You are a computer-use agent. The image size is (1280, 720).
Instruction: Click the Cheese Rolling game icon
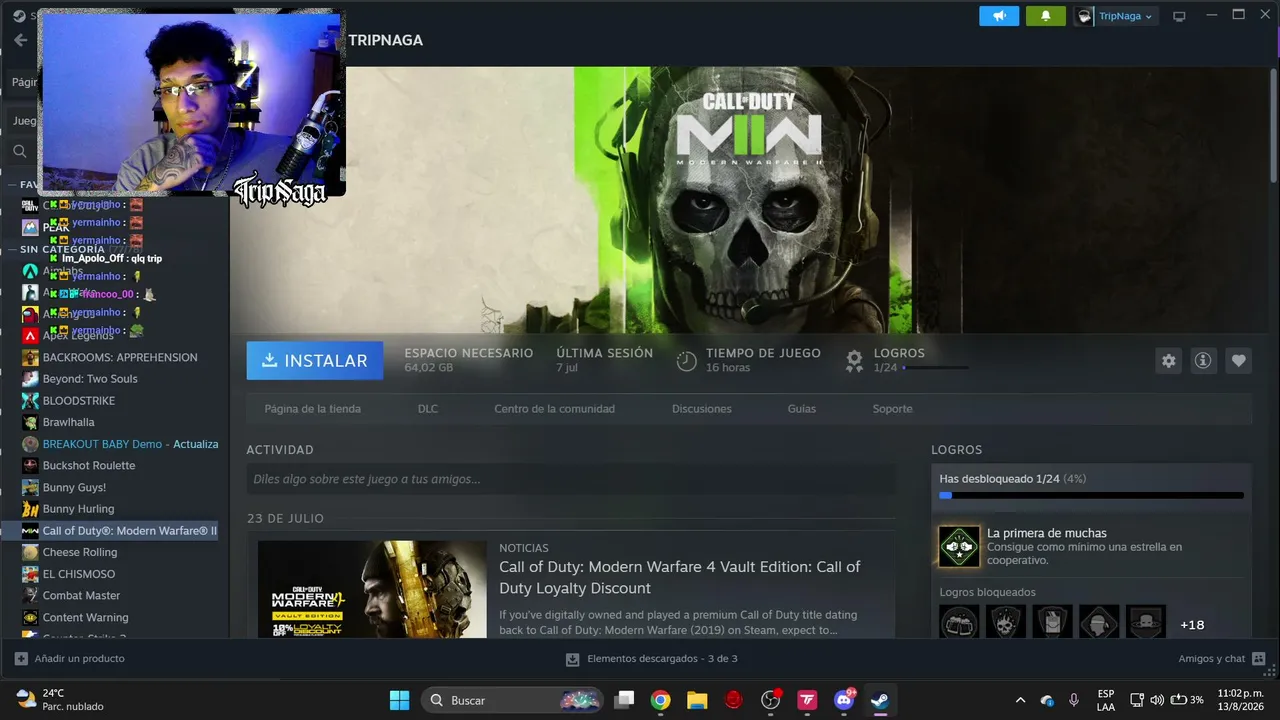pos(31,552)
